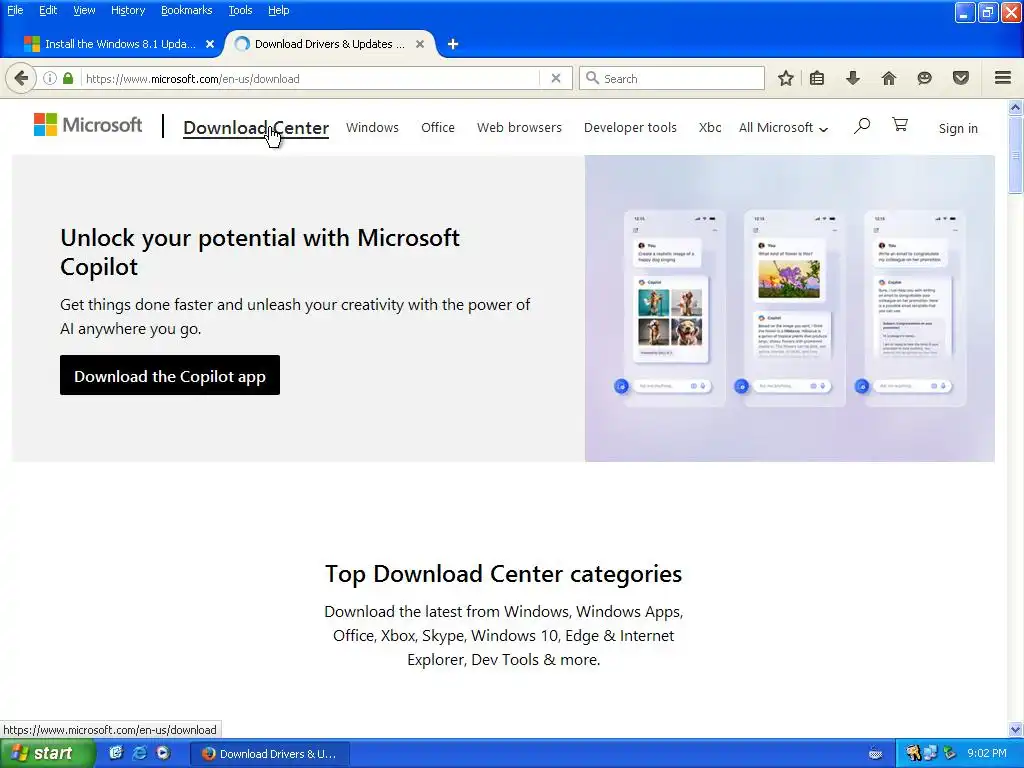Click scrollbar up arrow
The image size is (1024, 768).
(x=1016, y=107)
